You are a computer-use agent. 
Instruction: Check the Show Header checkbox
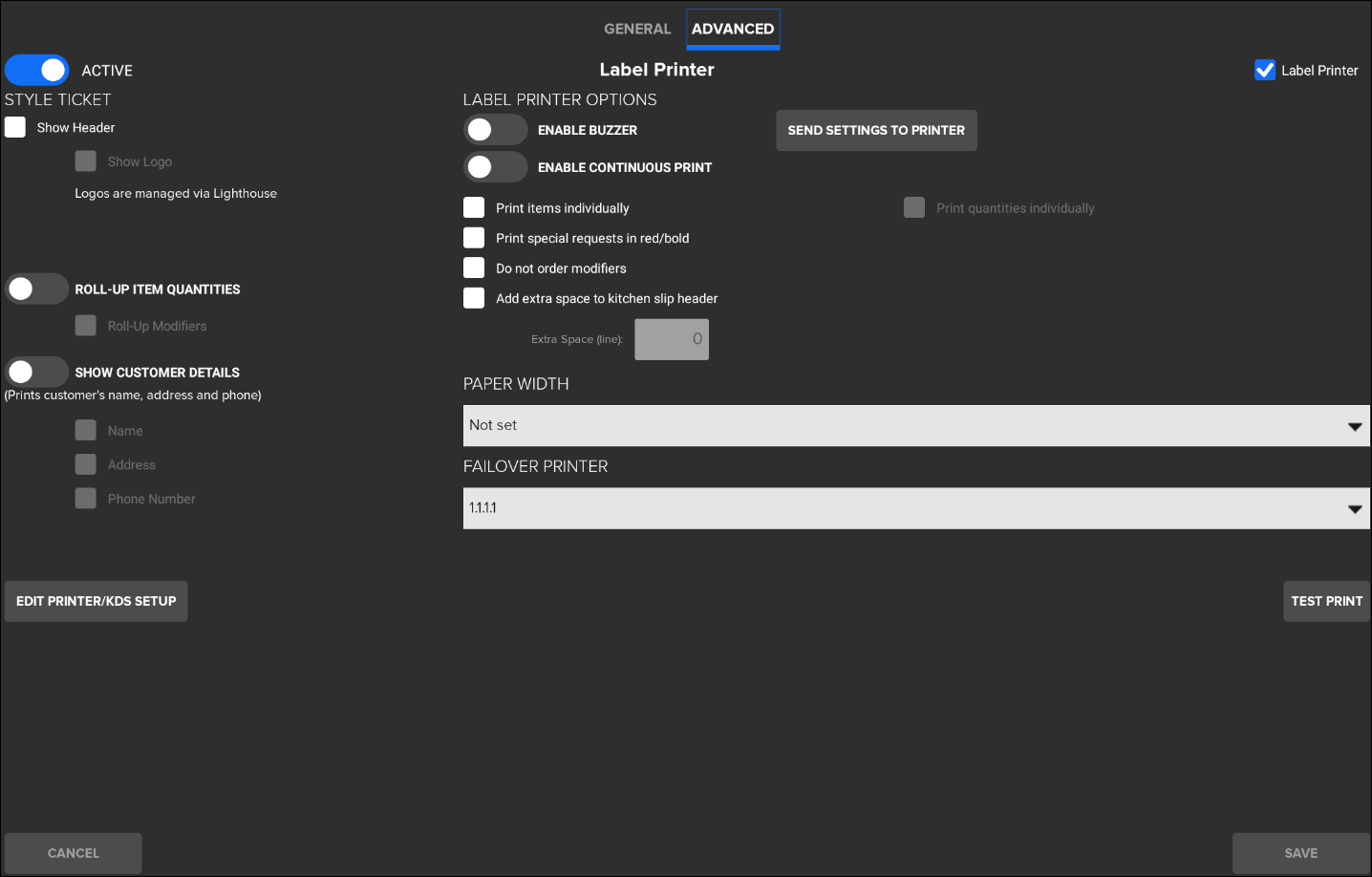(15, 127)
